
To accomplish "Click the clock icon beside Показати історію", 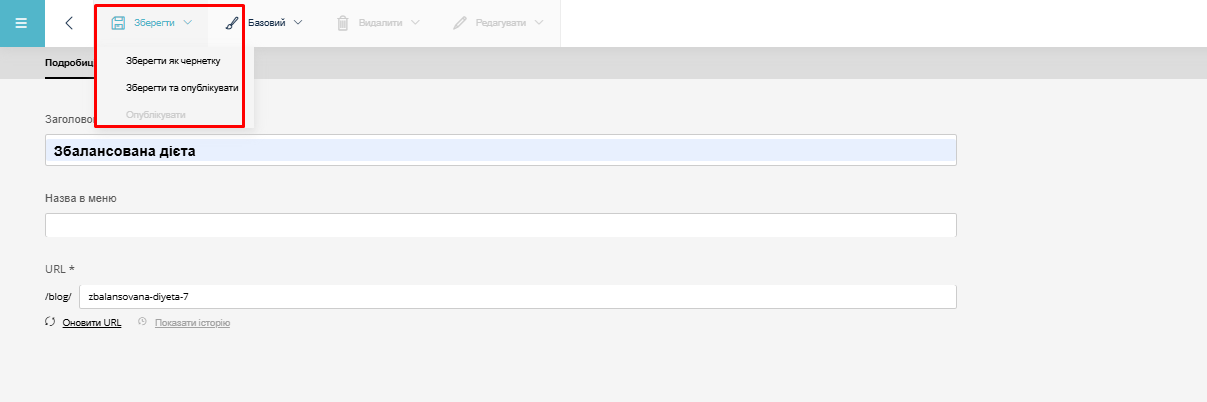I will tap(143, 323).
